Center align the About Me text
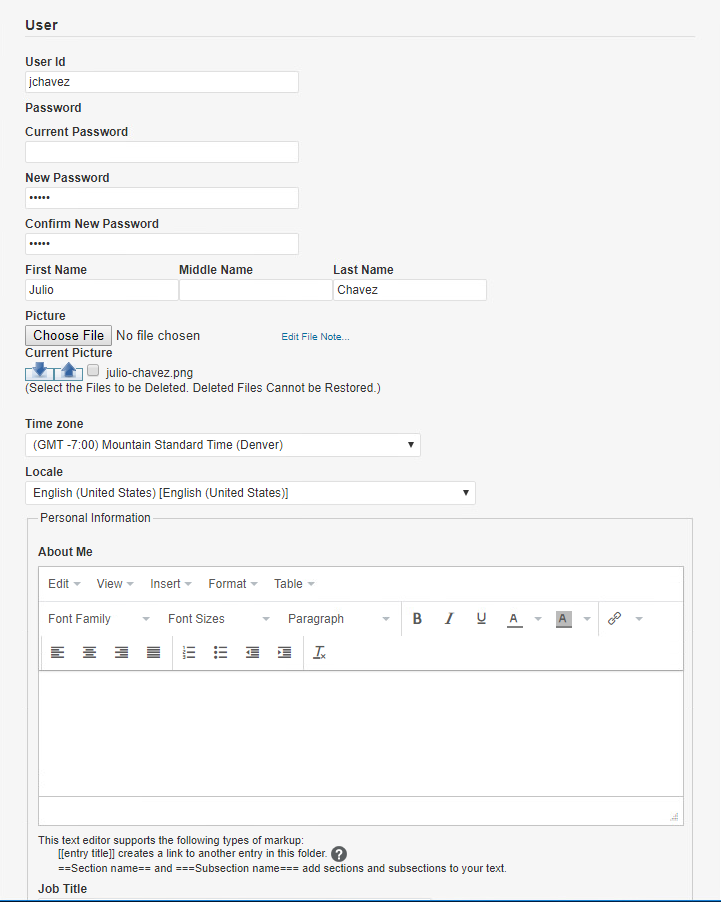 (x=90, y=652)
